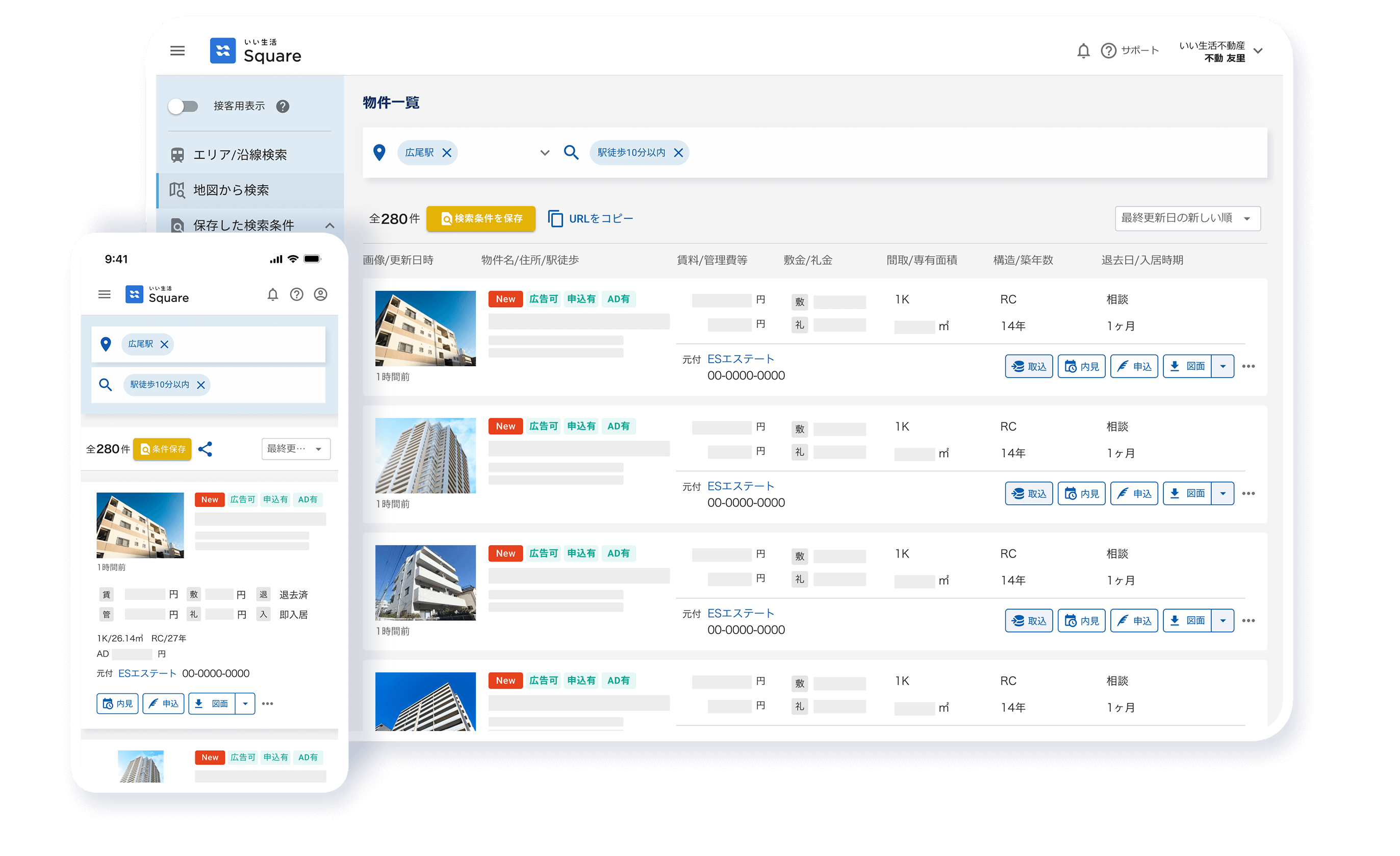Image resolution: width=1400 pixels, height=856 pixels.
Task: Click the 物件名/住所/駅徒歩 column header
Action: tap(530, 260)
